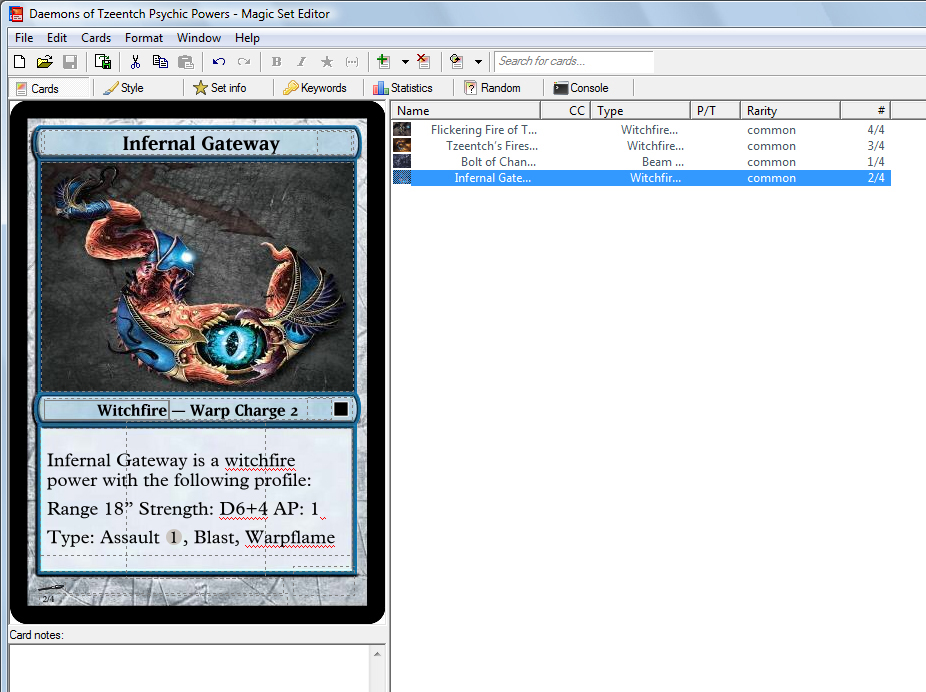Screen dimensions: 926x692
Task: Open the Edit menu
Action: point(57,38)
